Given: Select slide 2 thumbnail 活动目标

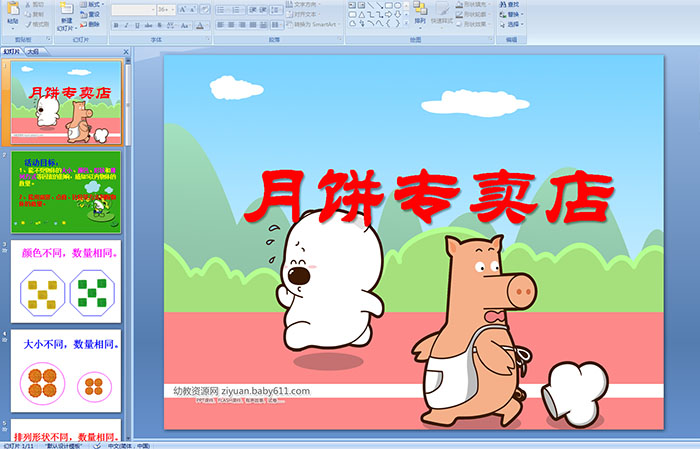Looking at the screenshot, I should pos(66,192).
